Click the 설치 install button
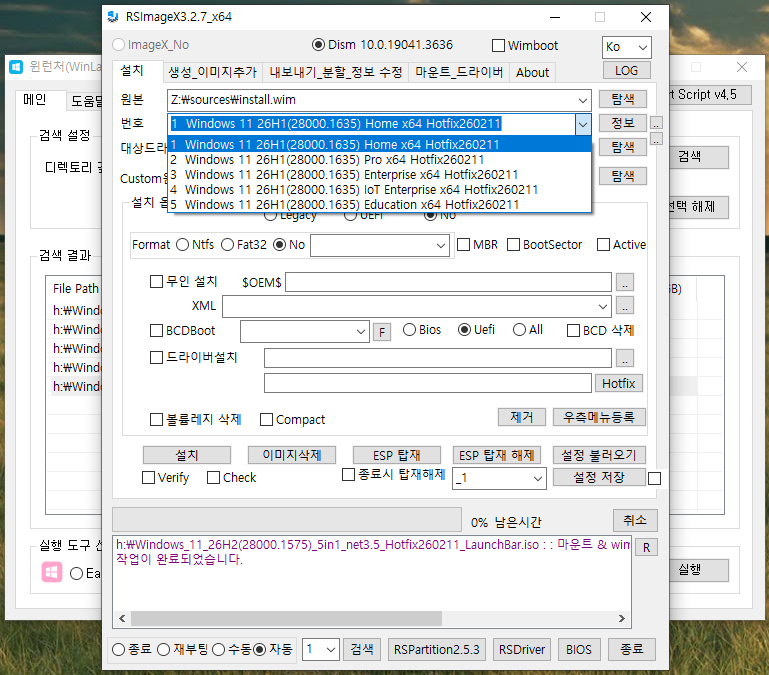The image size is (769, 675). (x=187, y=455)
